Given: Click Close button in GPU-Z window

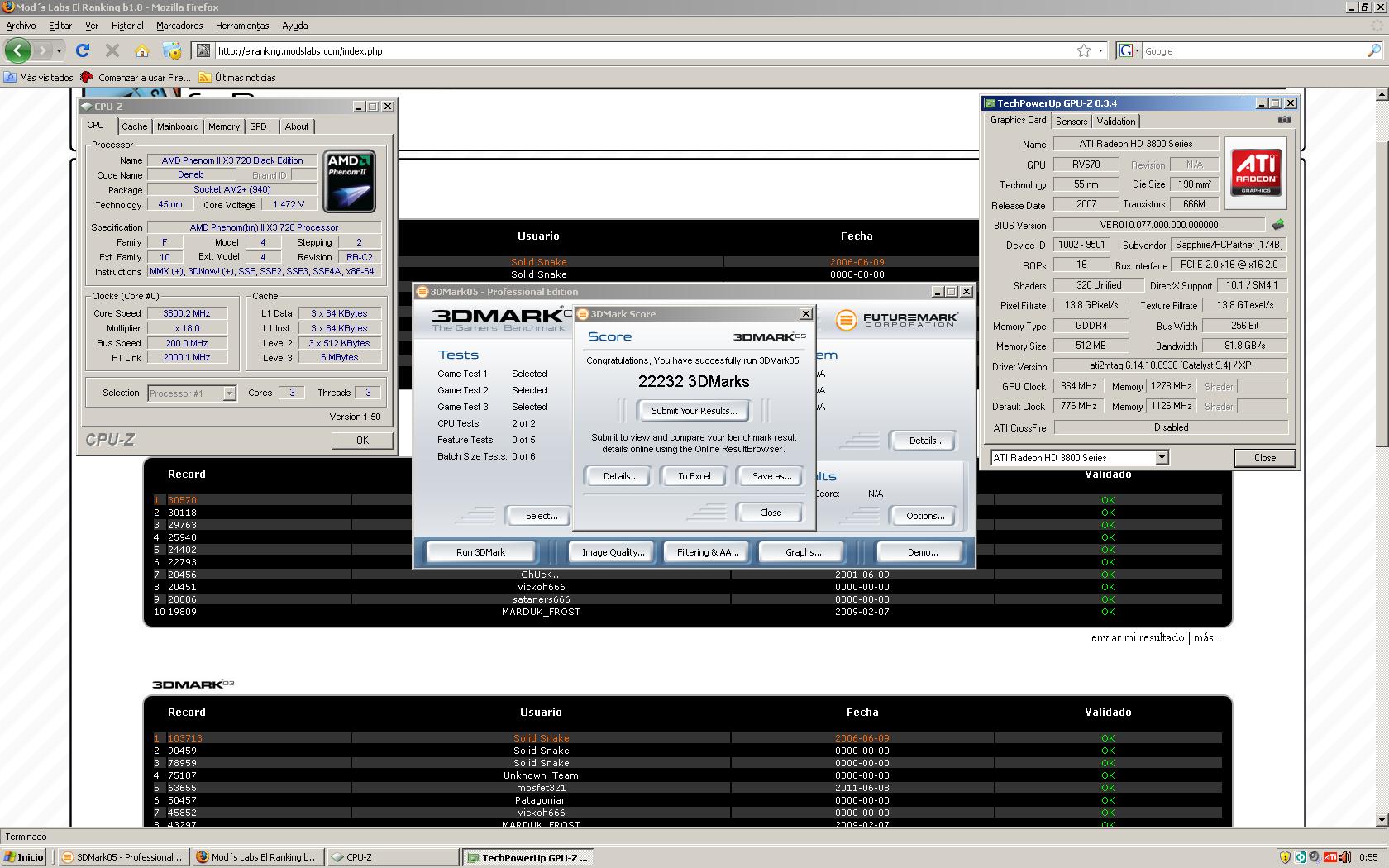Looking at the screenshot, I should tap(1264, 457).
